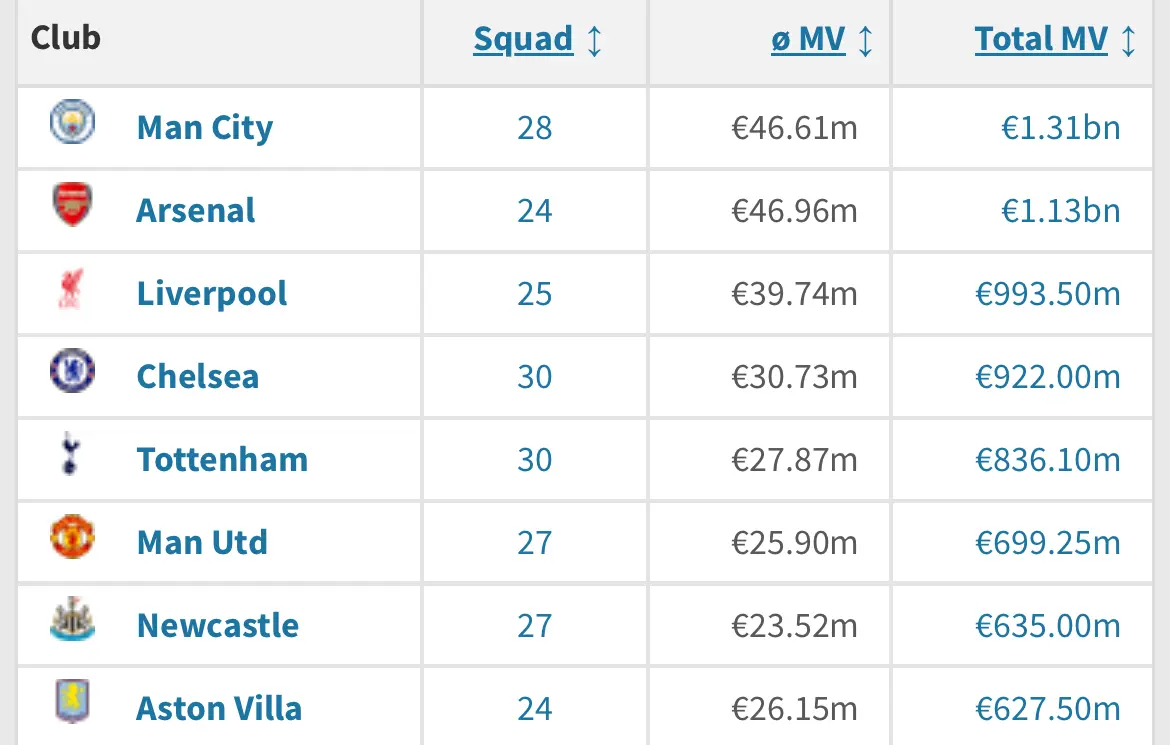Click the Newcastle club crest
The width and height of the screenshot is (1170, 745).
[x=72, y=619]
